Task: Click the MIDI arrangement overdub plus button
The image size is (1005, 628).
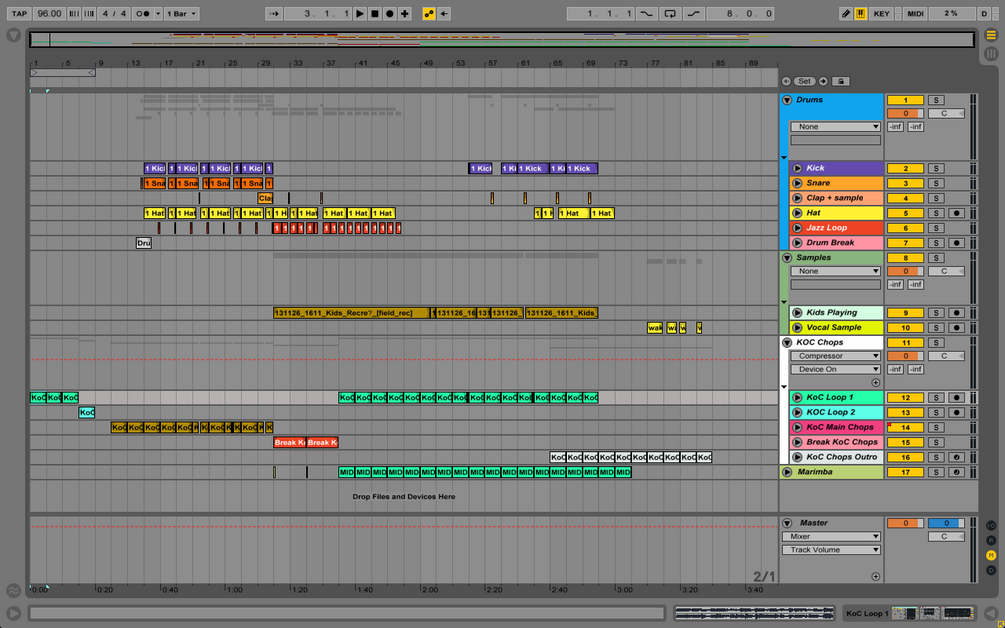Action: (x=404, y=13)
